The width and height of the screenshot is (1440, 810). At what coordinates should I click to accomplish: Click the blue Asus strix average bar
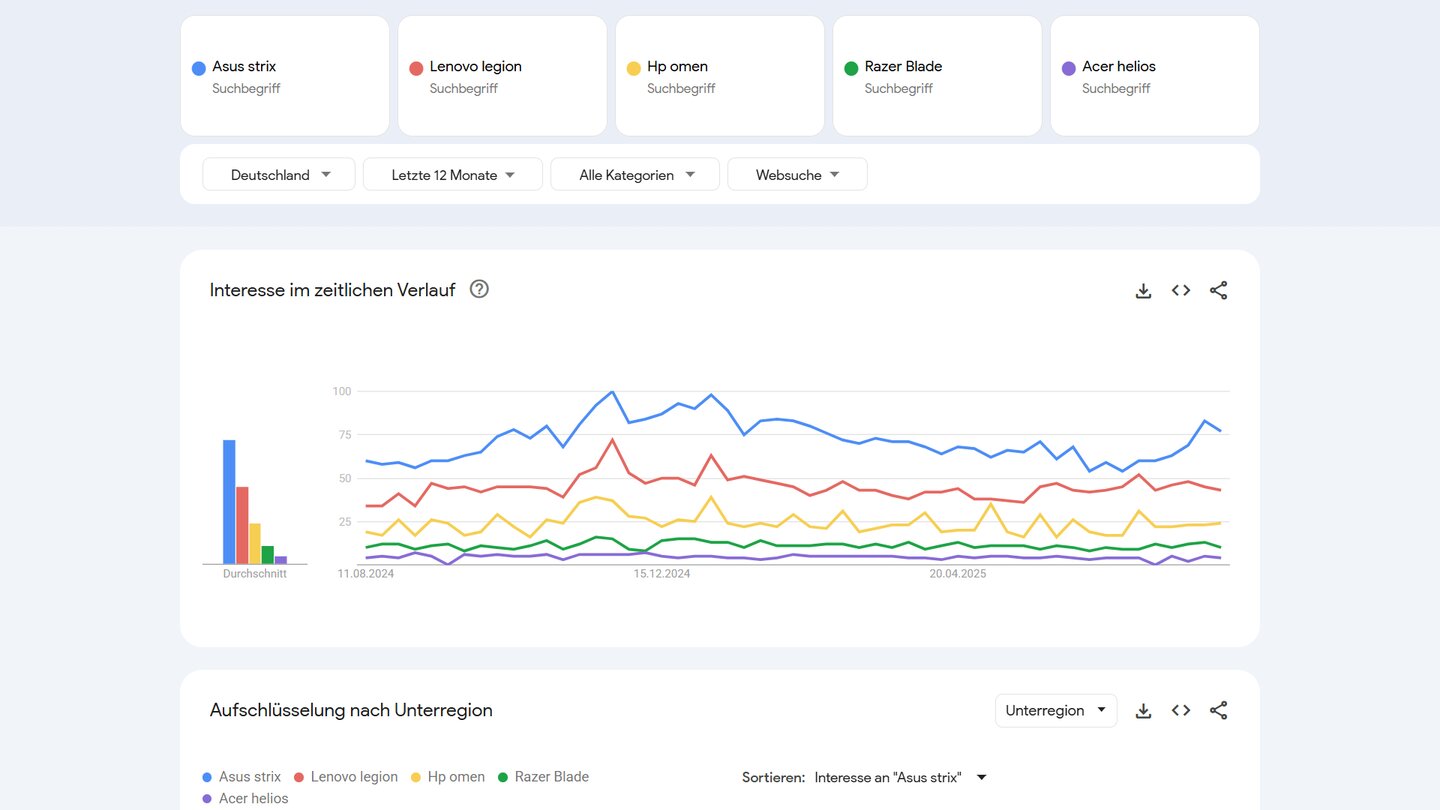229,502
